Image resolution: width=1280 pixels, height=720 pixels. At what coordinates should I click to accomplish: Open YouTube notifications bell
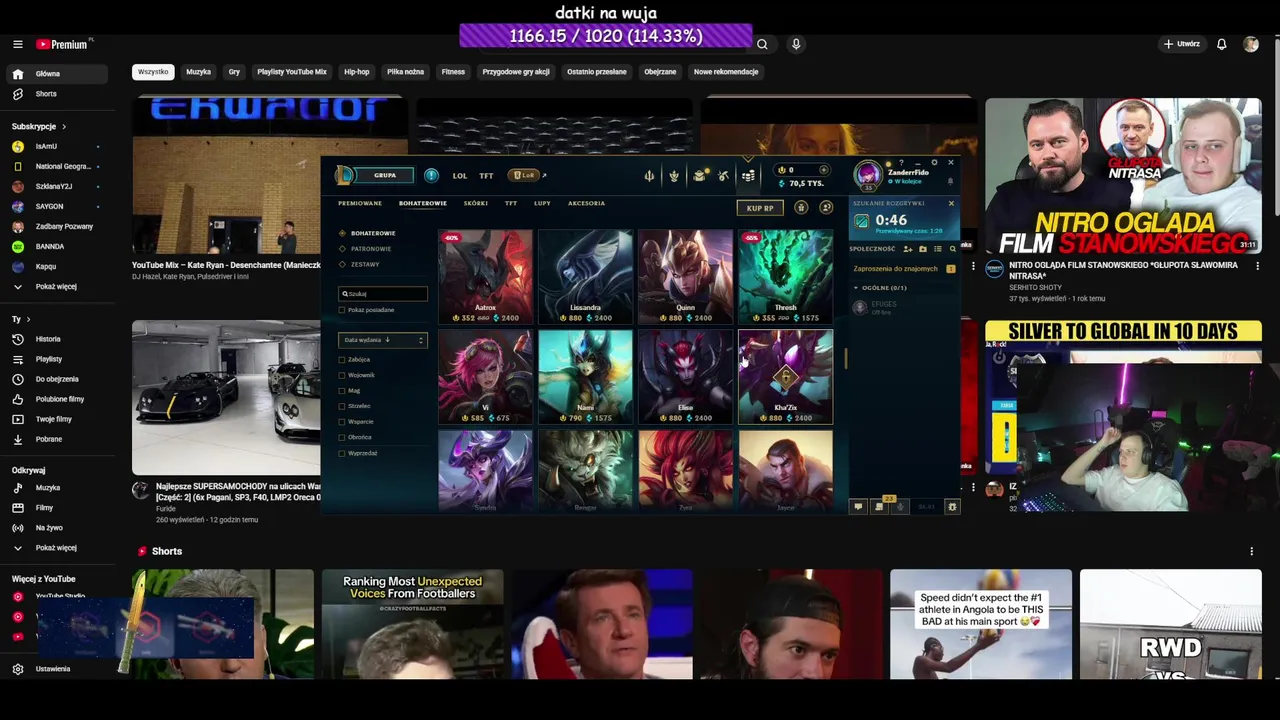[x=1221, y=44]
